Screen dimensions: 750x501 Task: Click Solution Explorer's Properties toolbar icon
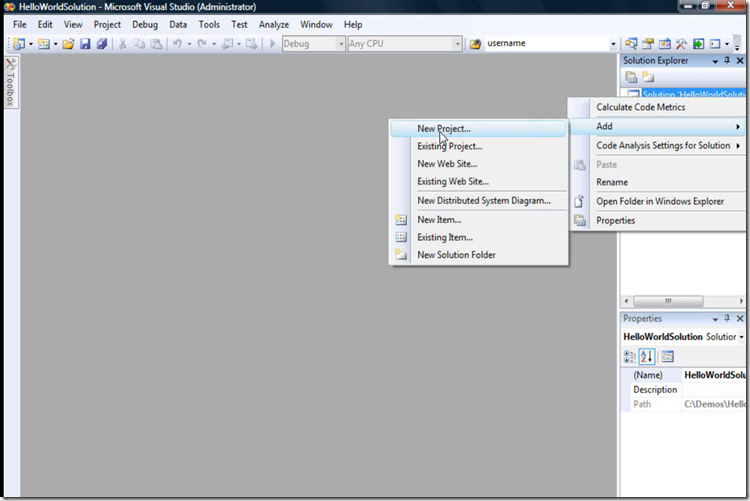pyautogui.click(x=631, y=77)
